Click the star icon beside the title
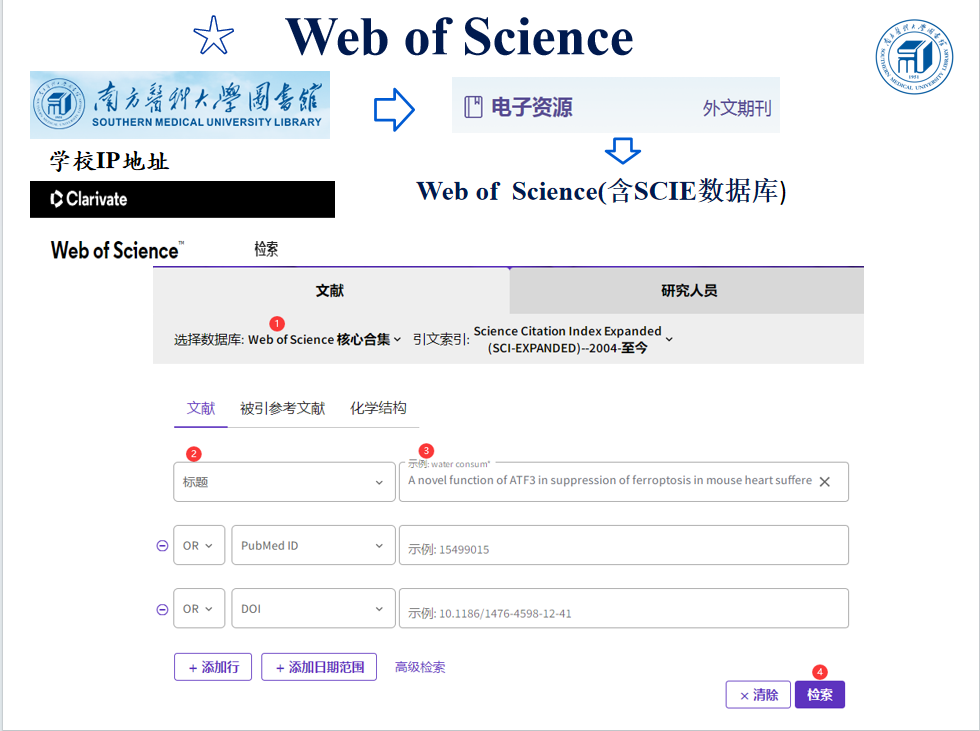 pos(213,37)
